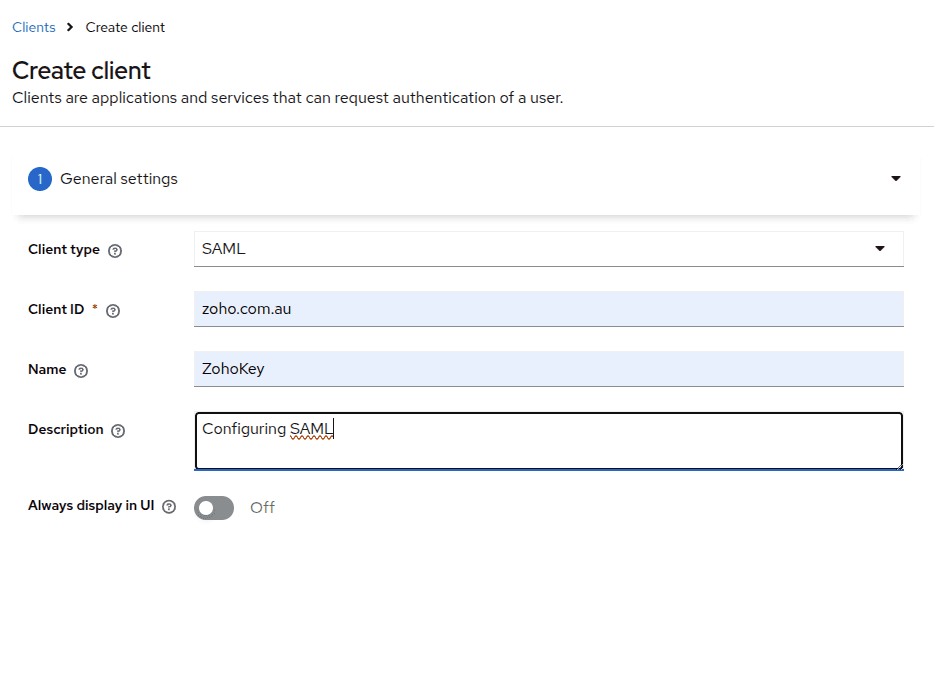Click the Description help icon
Viewport: 934px width, 687px height.
click(x=118, y=431)
